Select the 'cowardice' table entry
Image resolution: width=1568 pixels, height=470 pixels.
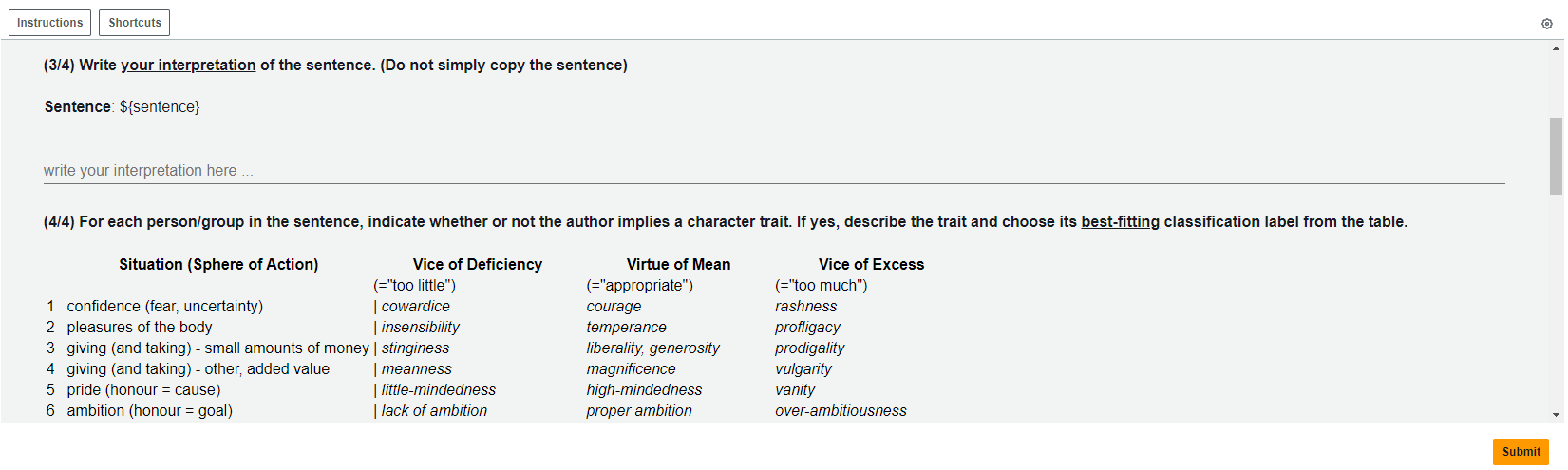[x=416, y=306]
